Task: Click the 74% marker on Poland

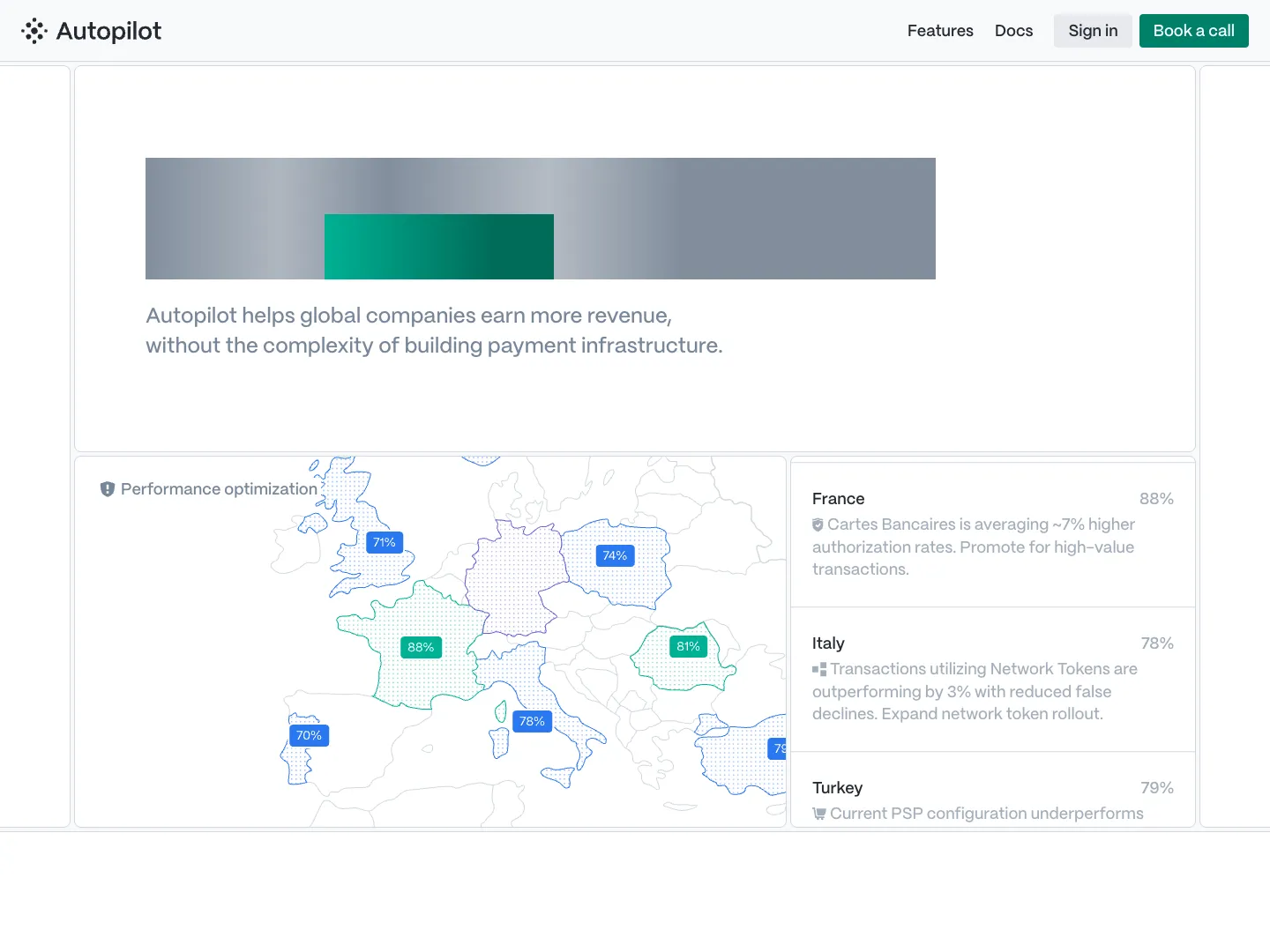Action: point(615,555)
